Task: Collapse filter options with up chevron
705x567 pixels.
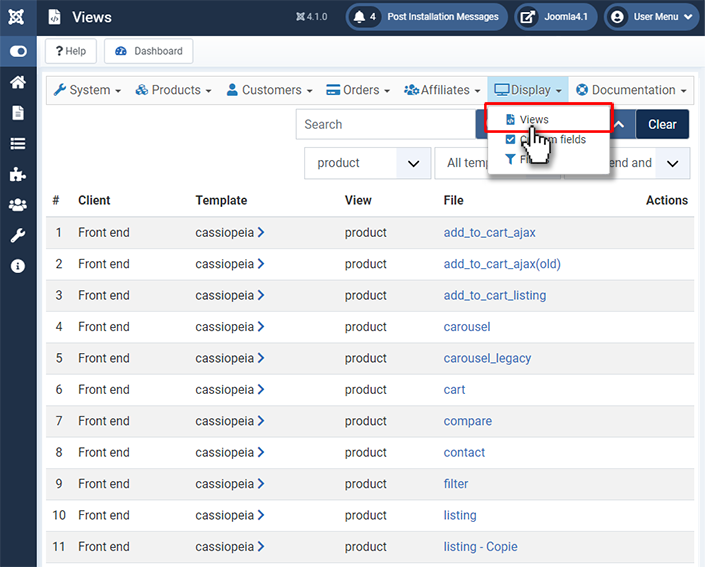Action: 620,124
